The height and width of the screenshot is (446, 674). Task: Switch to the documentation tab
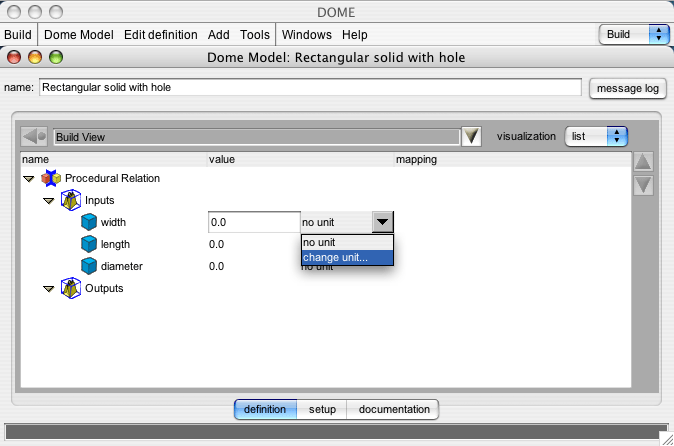click(x=393, y=409)
